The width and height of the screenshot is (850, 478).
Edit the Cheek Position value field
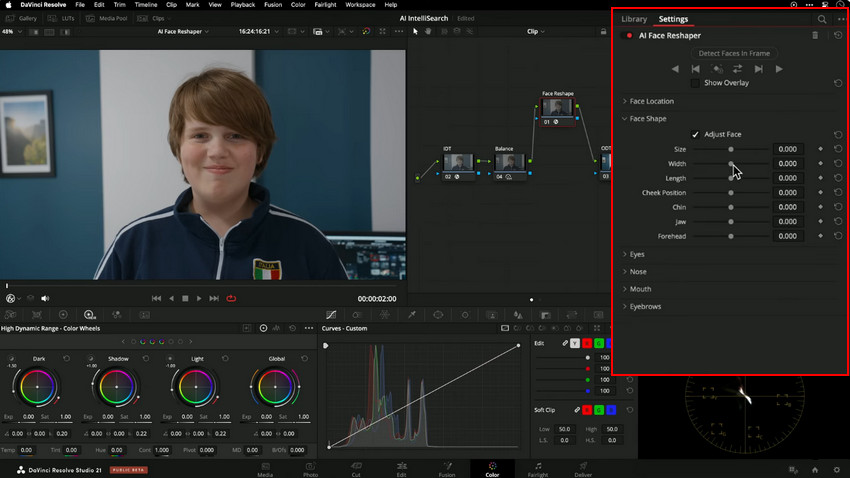point(788,193)
